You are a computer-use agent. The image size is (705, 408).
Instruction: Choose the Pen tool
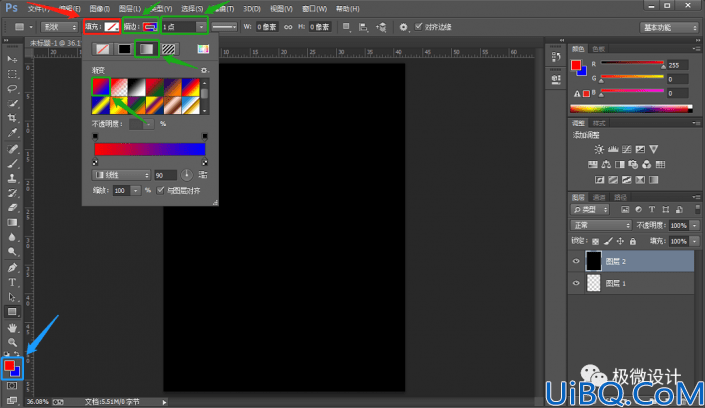coord(12,268)
